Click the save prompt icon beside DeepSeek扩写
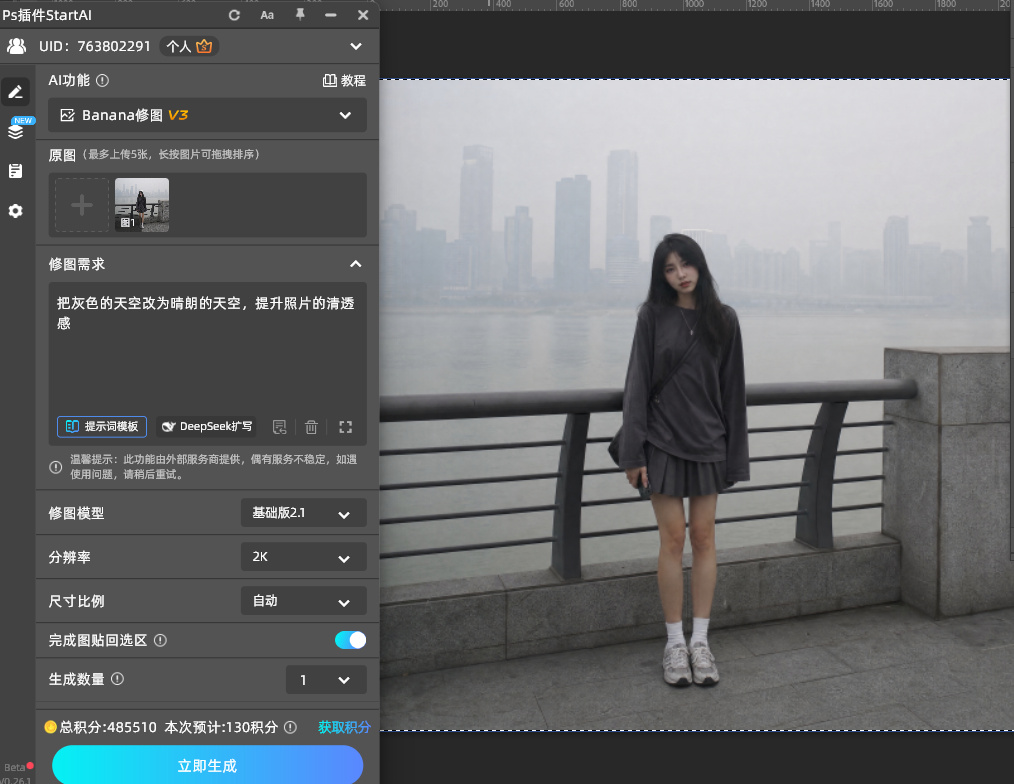 pos(279,427)
